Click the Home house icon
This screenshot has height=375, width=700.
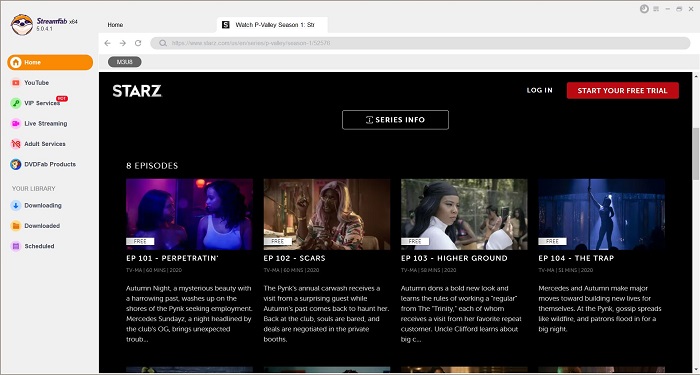pyautogui.click(x=16, y=62)
